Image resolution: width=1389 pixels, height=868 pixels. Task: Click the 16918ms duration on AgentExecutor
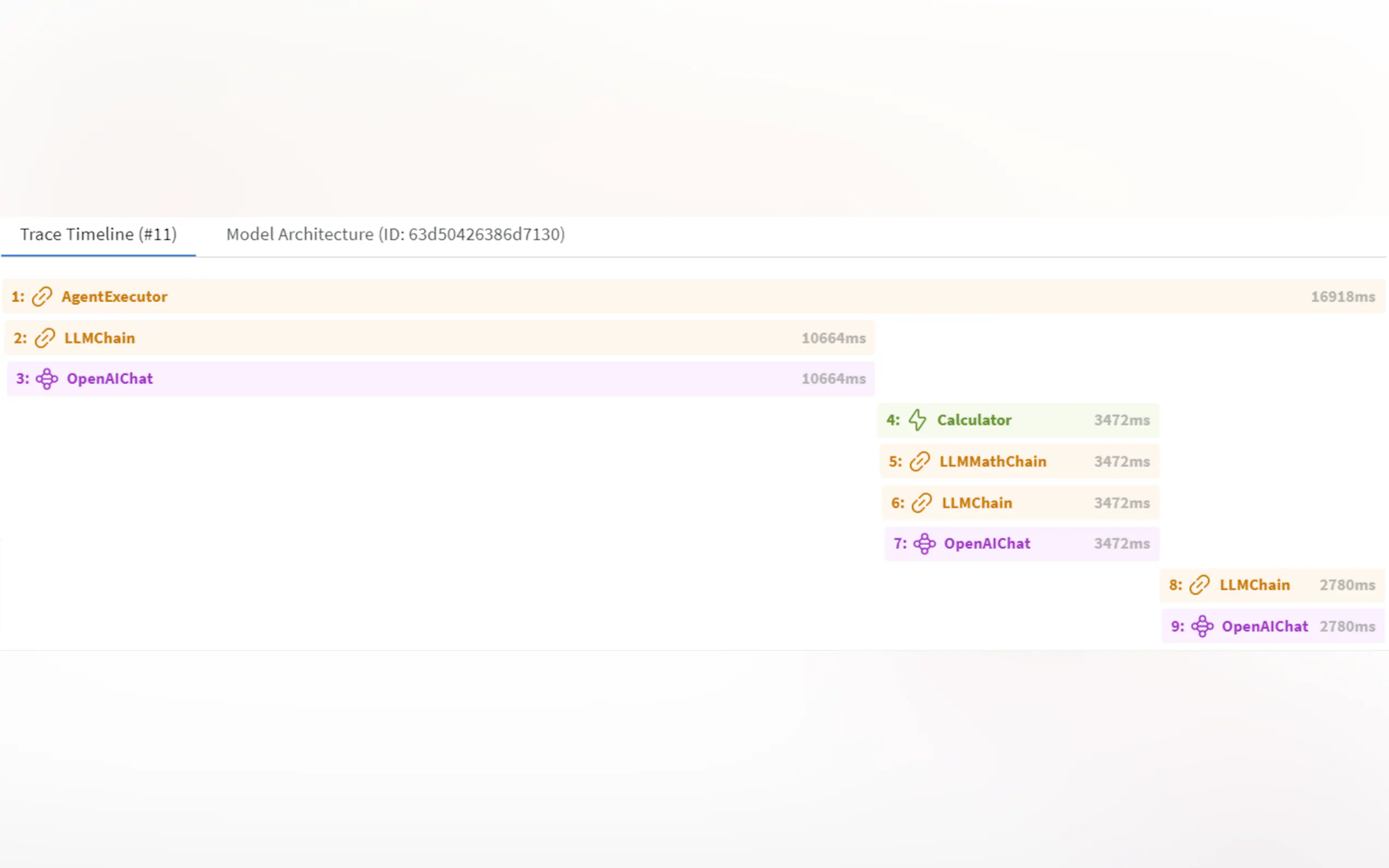tap(1343, 297)
